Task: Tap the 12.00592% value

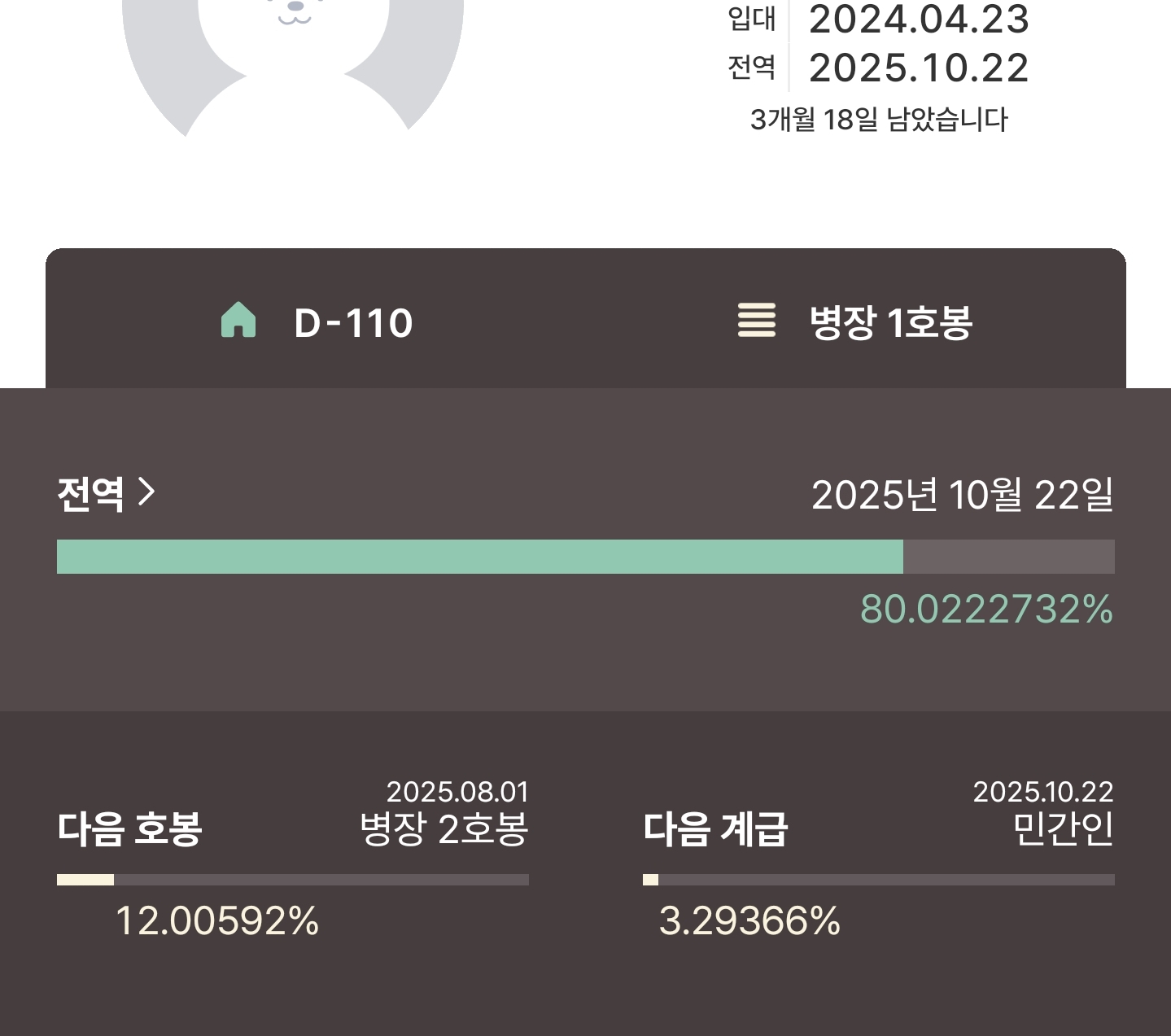Action: click(216, 921)
